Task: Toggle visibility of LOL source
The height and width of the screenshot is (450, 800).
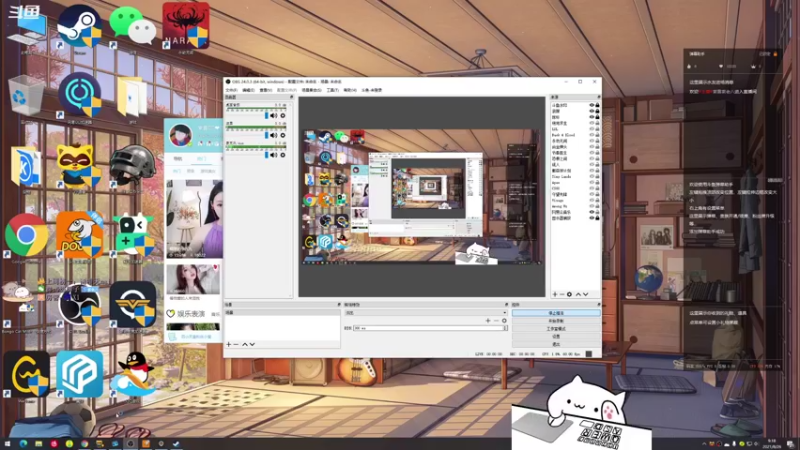Action: [592, 129]
